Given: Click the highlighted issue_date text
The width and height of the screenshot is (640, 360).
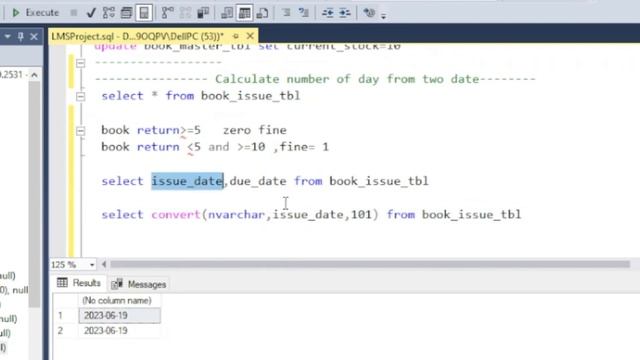Looking at the screenshot, I should pos(187,181).
